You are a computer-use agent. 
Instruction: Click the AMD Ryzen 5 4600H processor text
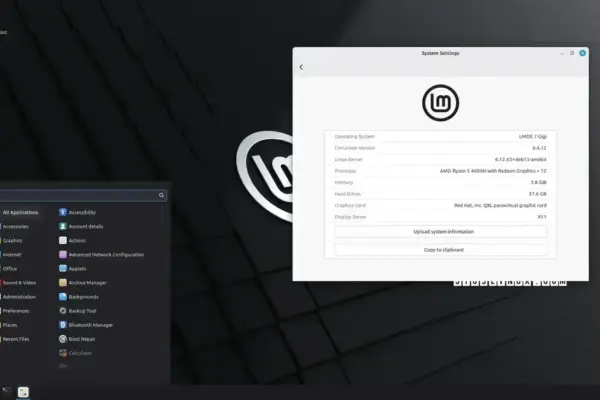tap(493, 171)
